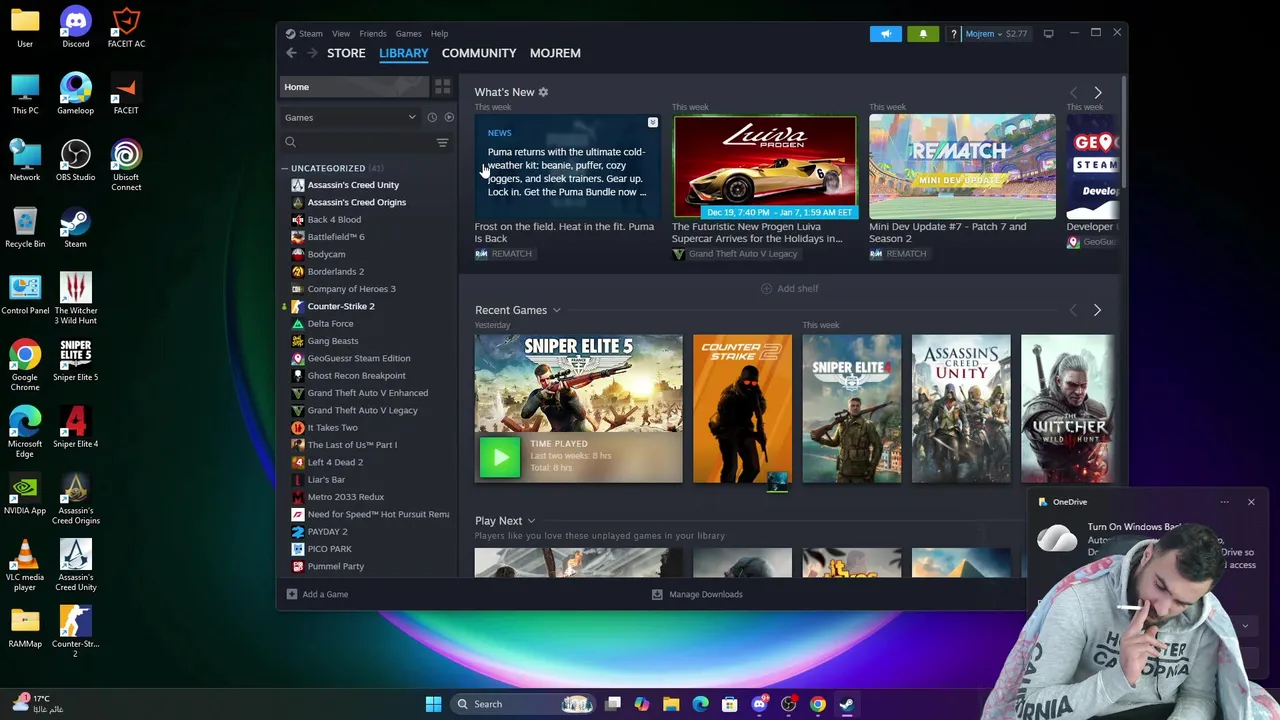Select Left 4 Dead 2 in list
The image size is (1280, 720).
click(335, 462)
